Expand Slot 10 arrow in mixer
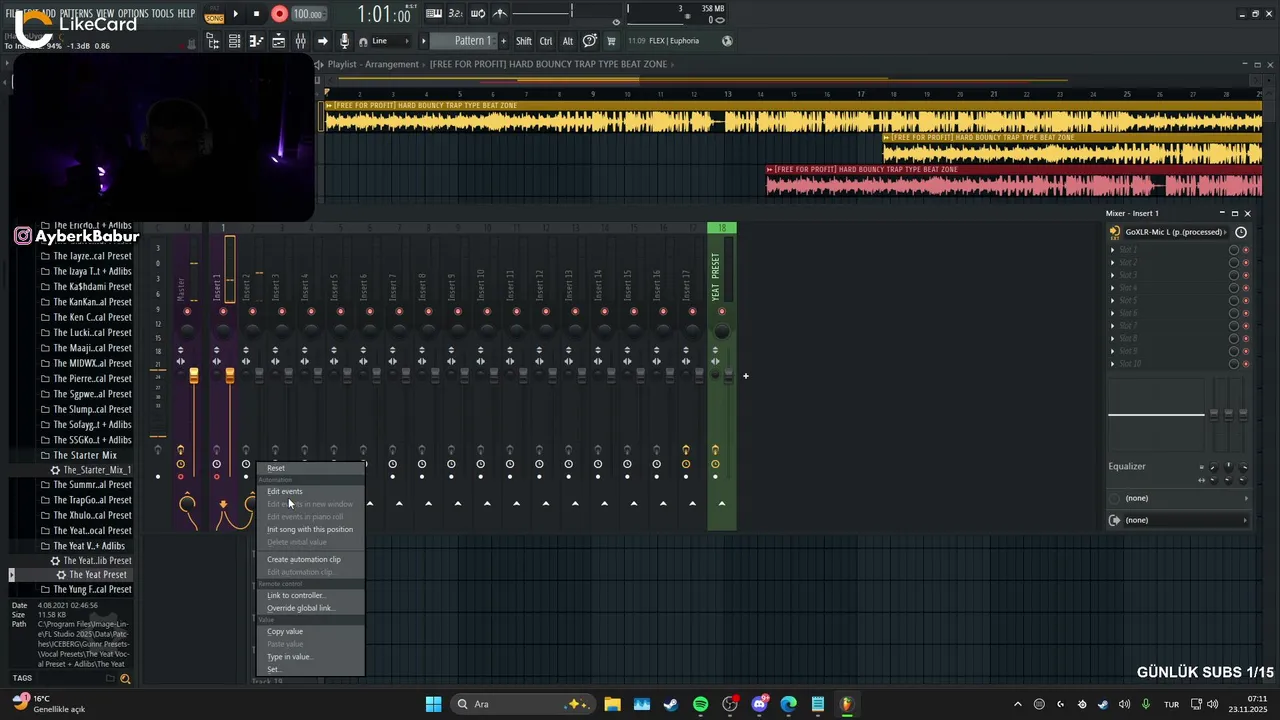The height and width of the screenshot is (720, 1280). (1113, 363)
